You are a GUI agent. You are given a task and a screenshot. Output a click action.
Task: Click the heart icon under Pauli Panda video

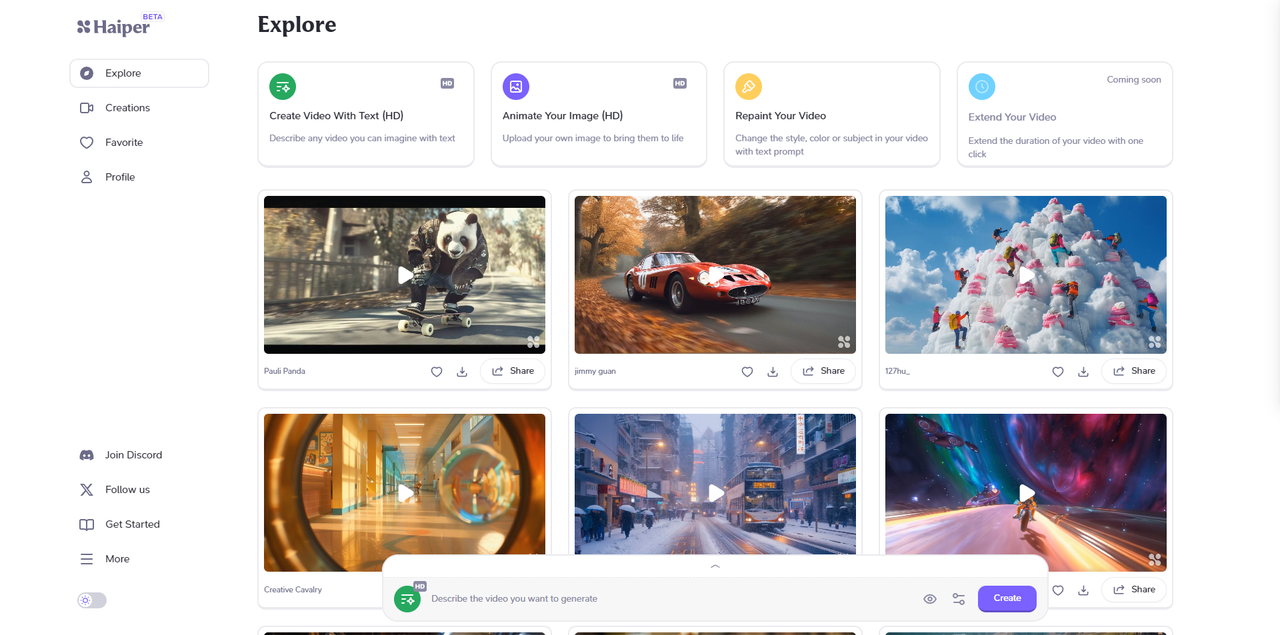[x=436, y=372]
